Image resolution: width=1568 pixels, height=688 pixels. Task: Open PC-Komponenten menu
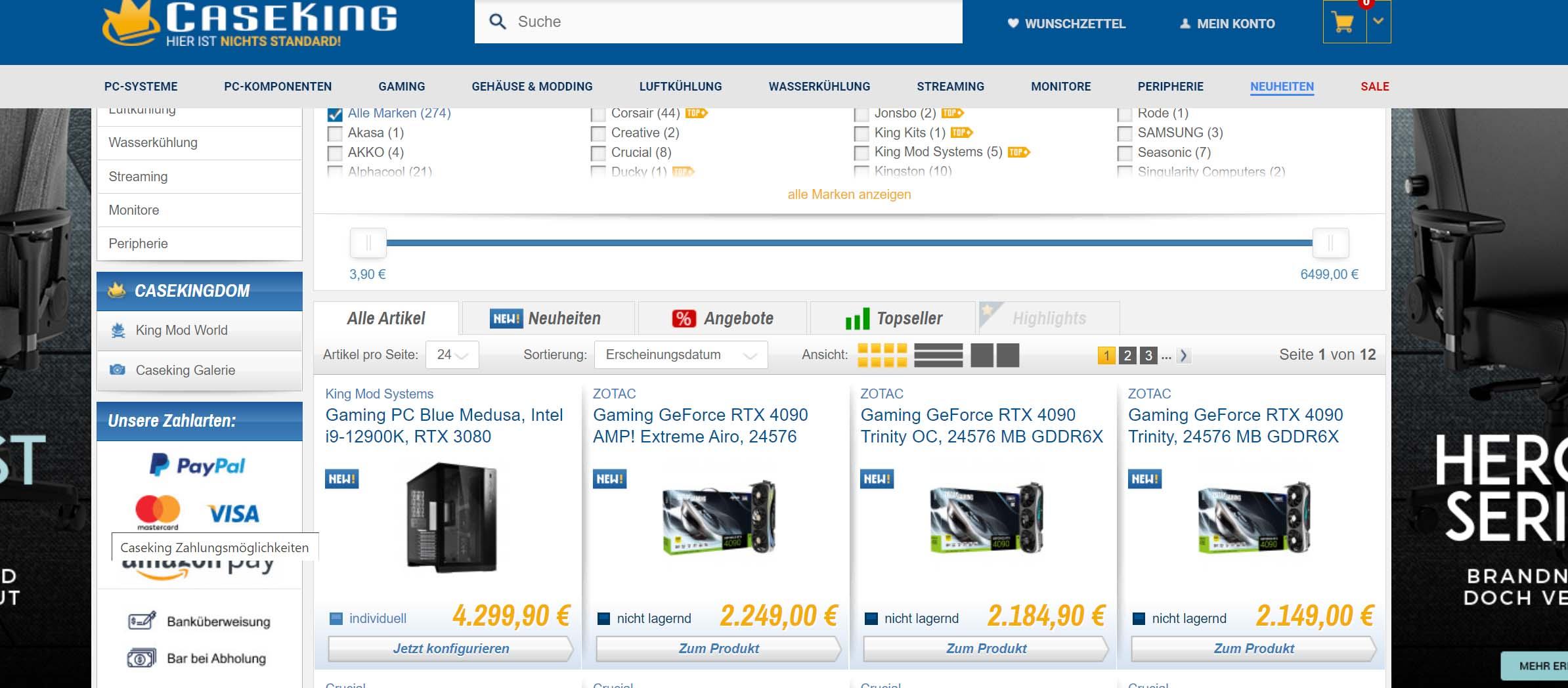278,87
